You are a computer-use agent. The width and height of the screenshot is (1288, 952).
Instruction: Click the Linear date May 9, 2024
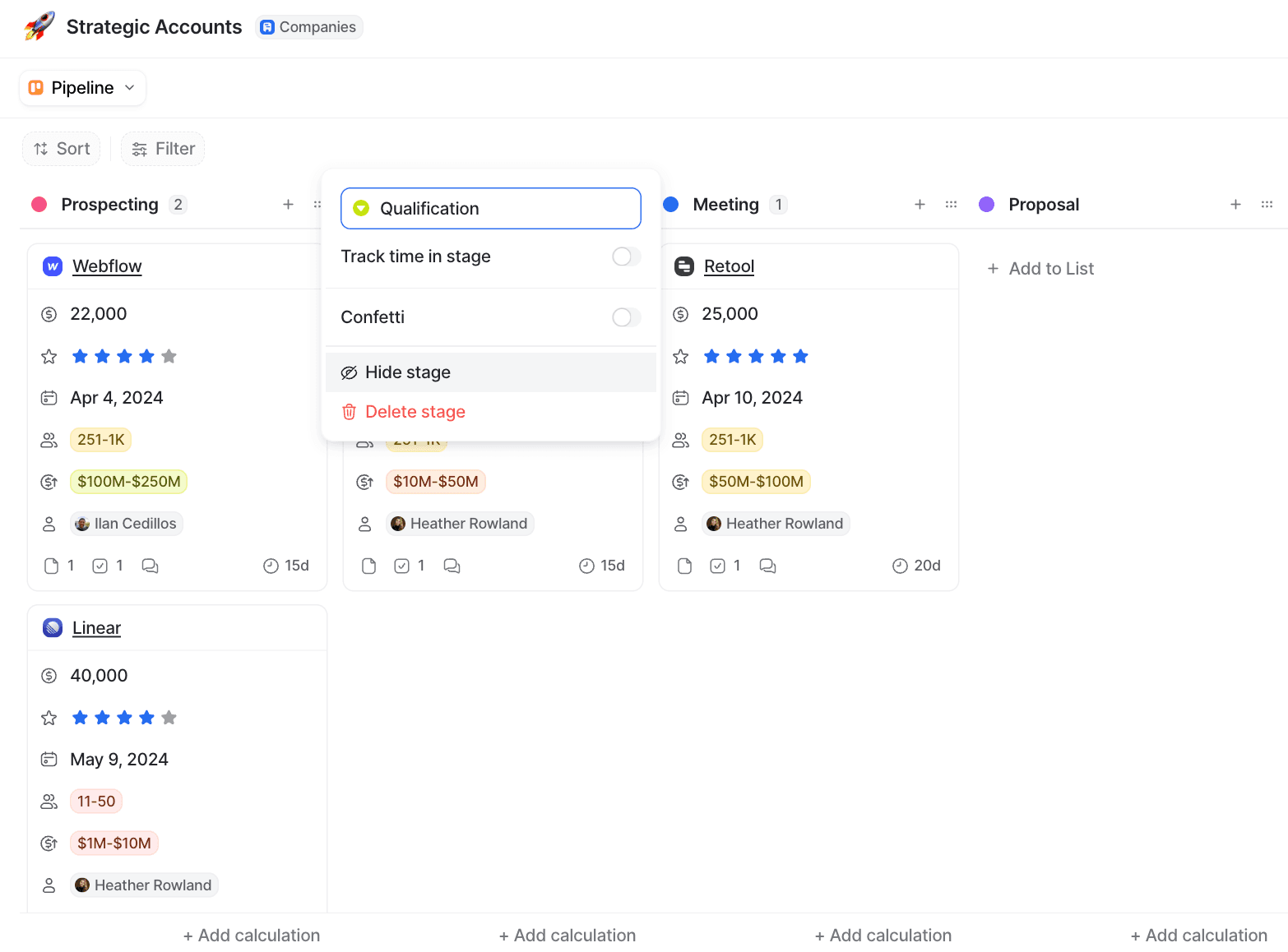pos(119,760)
